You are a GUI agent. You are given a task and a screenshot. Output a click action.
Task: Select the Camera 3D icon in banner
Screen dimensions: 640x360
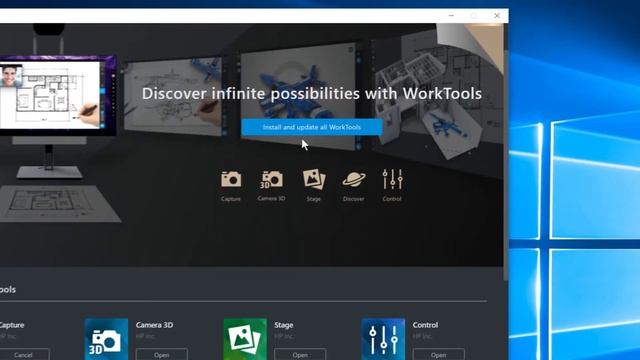(x=271, y=179)
